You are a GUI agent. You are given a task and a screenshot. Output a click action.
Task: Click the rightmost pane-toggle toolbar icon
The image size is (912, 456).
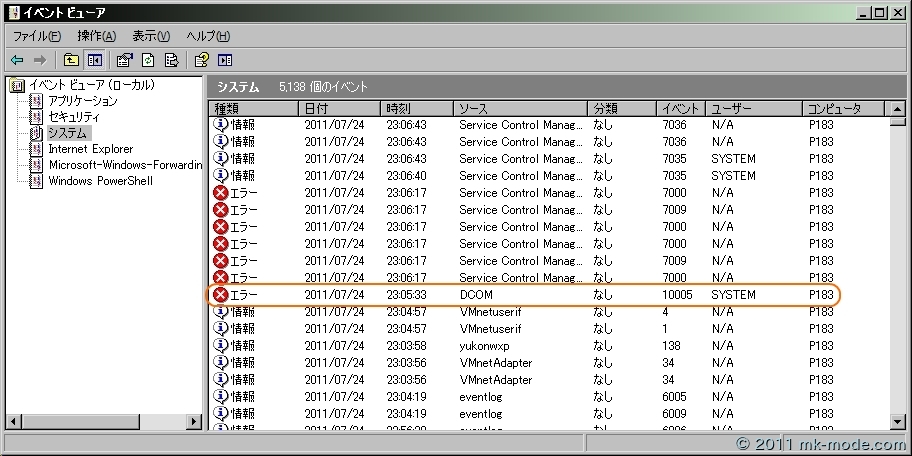click(x=224, y=60)
